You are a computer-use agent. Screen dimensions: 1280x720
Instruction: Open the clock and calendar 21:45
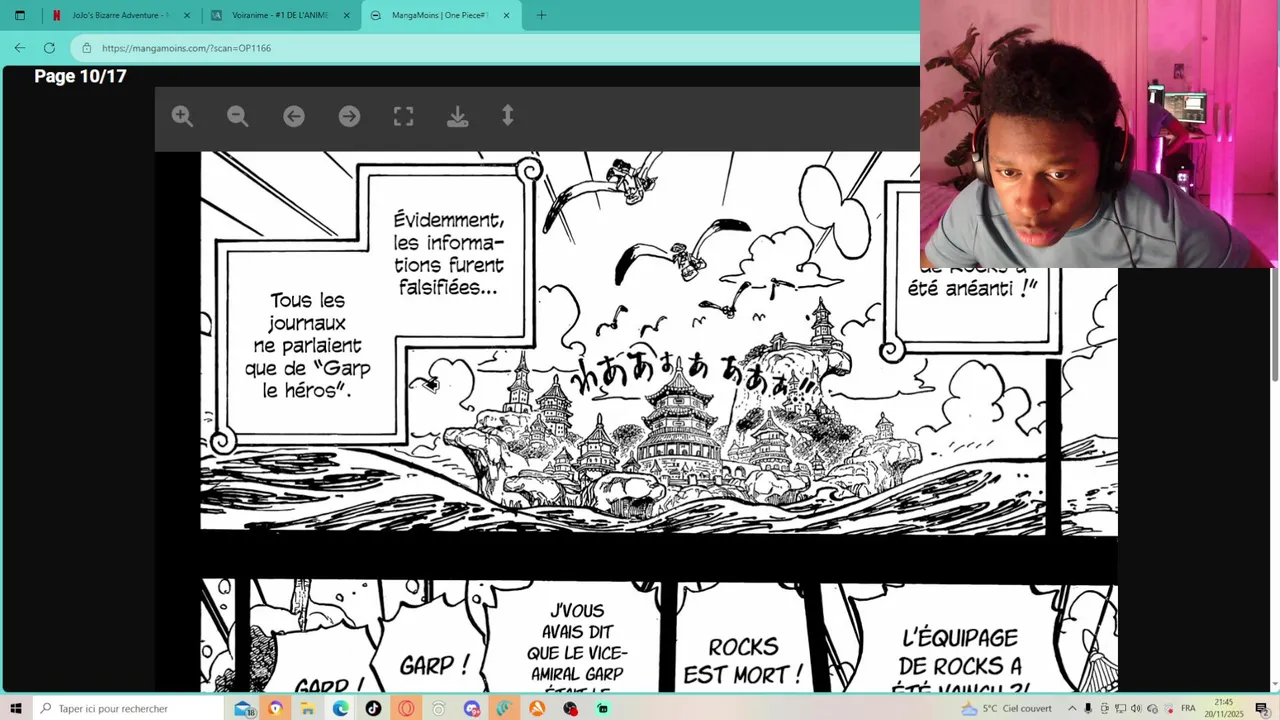click(x=1224, y=708)
